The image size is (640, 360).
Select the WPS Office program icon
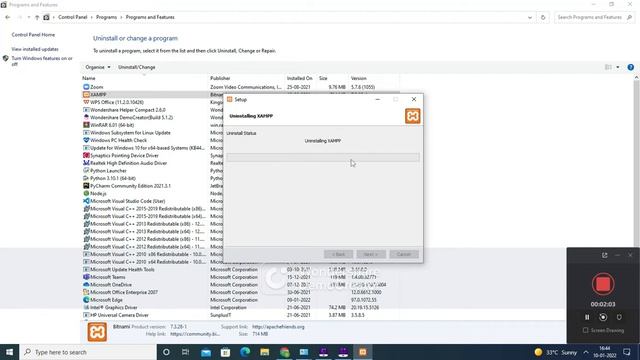coord(86,102)
